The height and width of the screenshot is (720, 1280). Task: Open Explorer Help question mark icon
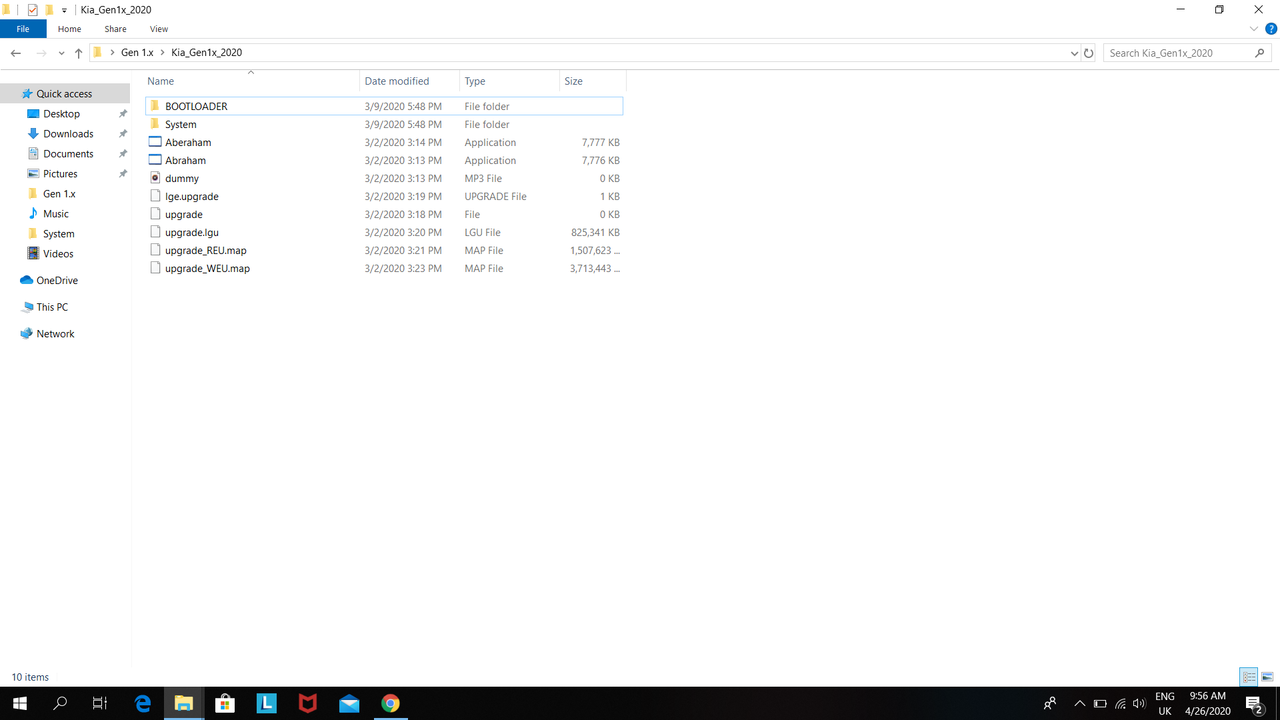tap(1271, 29)
